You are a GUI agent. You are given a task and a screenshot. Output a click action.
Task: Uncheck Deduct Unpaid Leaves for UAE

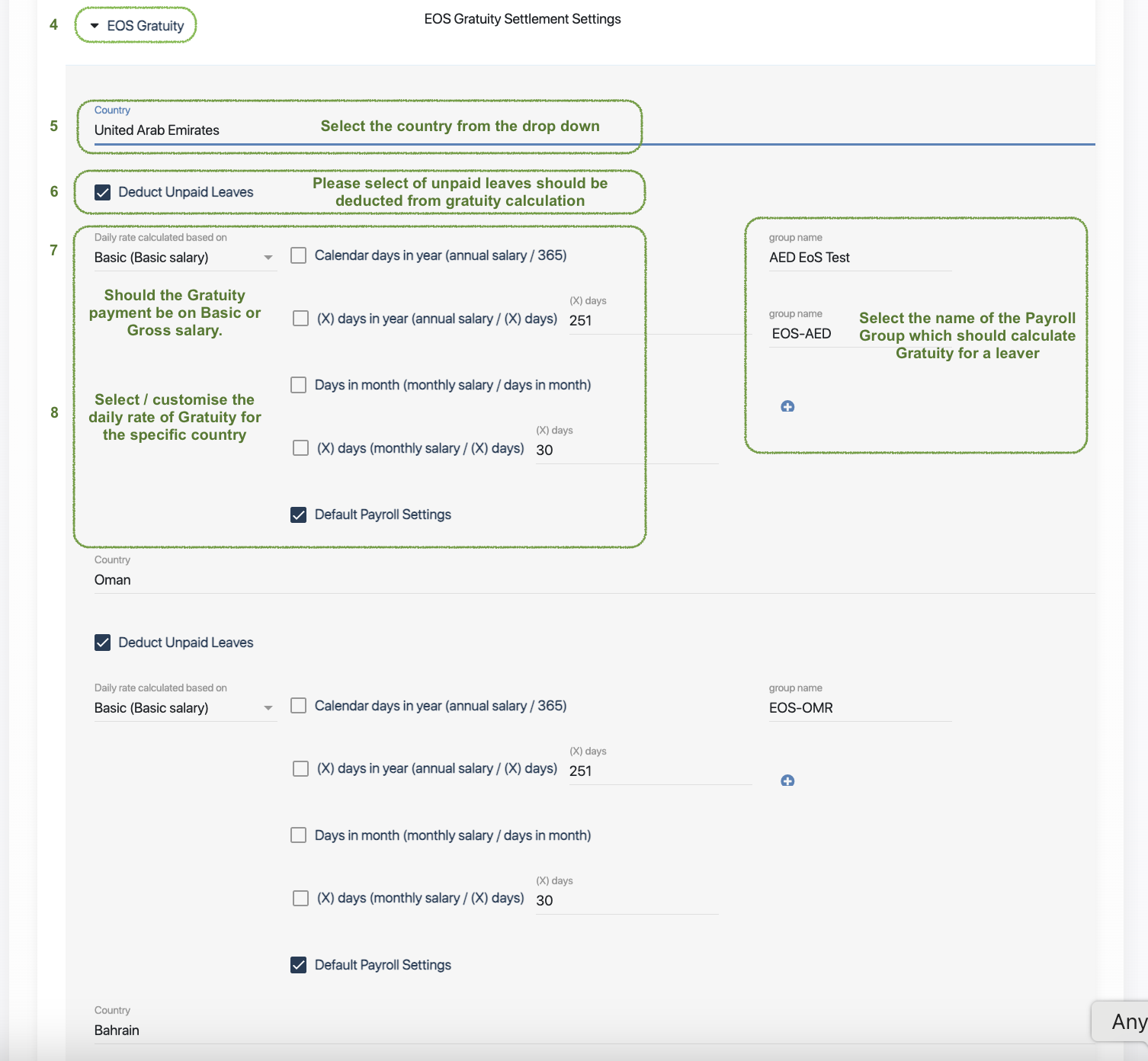[x=103, y=192]
